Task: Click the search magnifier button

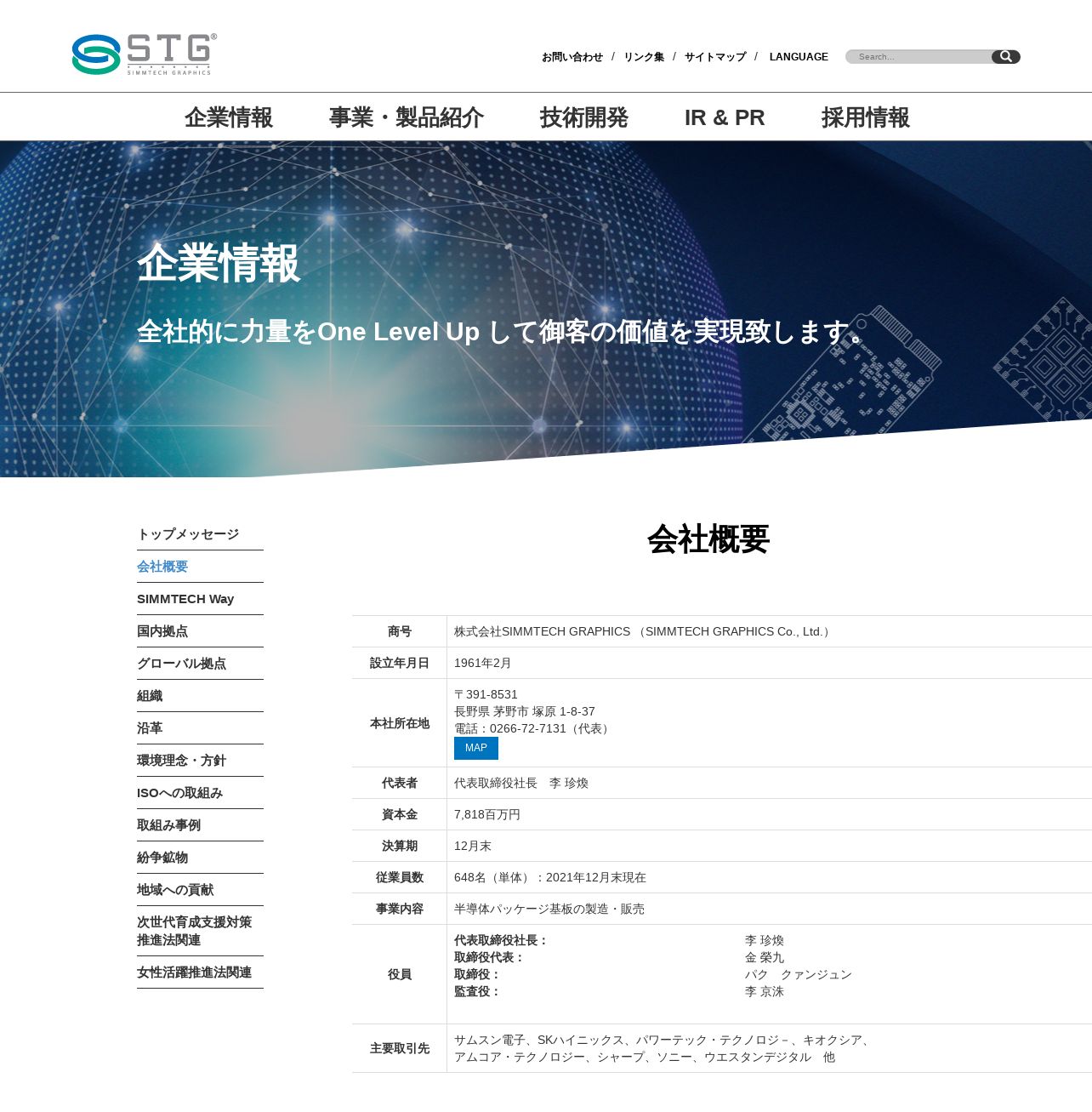Action: (x=1006, y=57)
